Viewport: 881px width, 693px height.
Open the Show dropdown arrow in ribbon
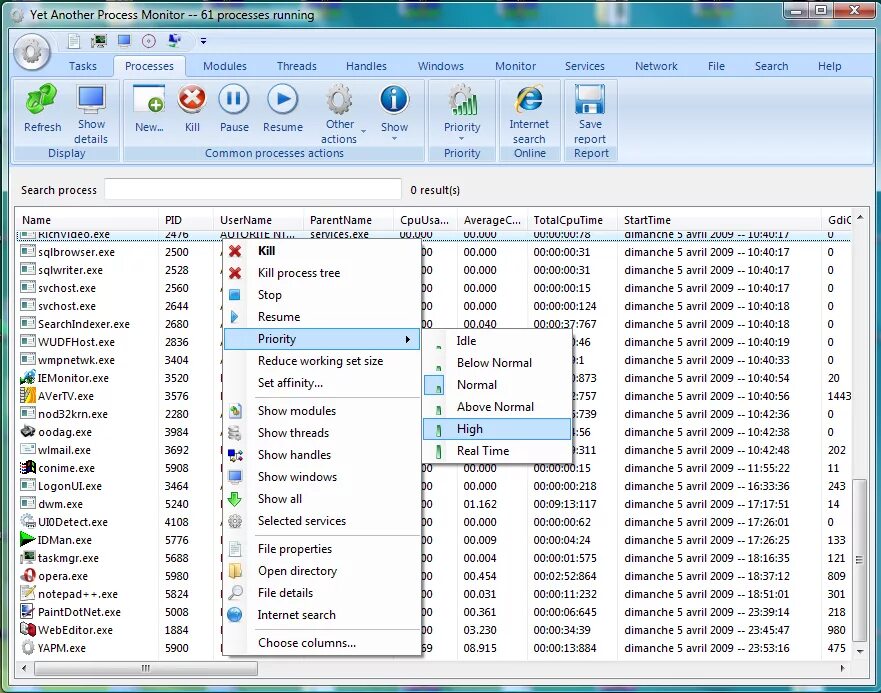[394, 139]
